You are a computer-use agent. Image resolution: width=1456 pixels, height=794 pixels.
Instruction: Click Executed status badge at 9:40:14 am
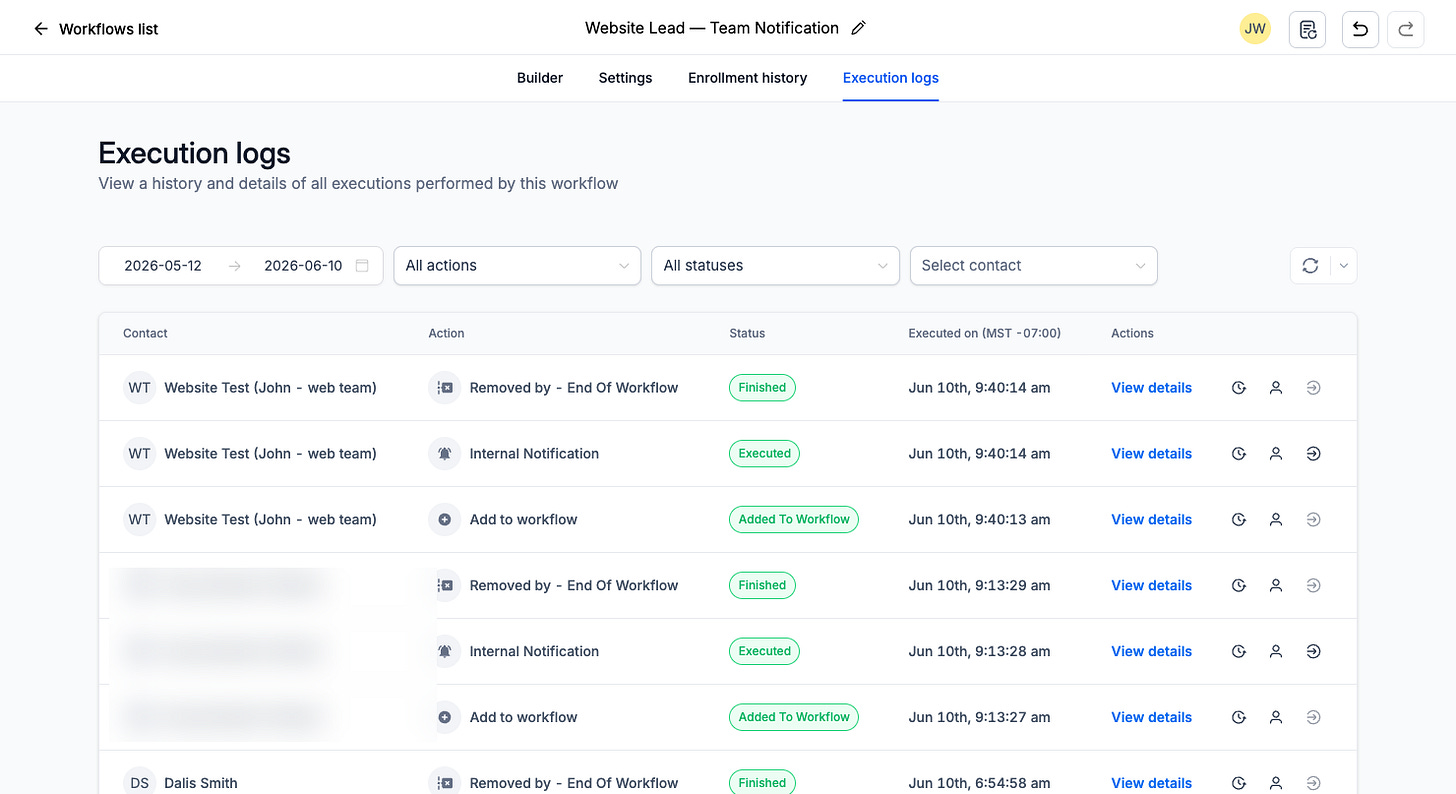[x=765, y=454]
